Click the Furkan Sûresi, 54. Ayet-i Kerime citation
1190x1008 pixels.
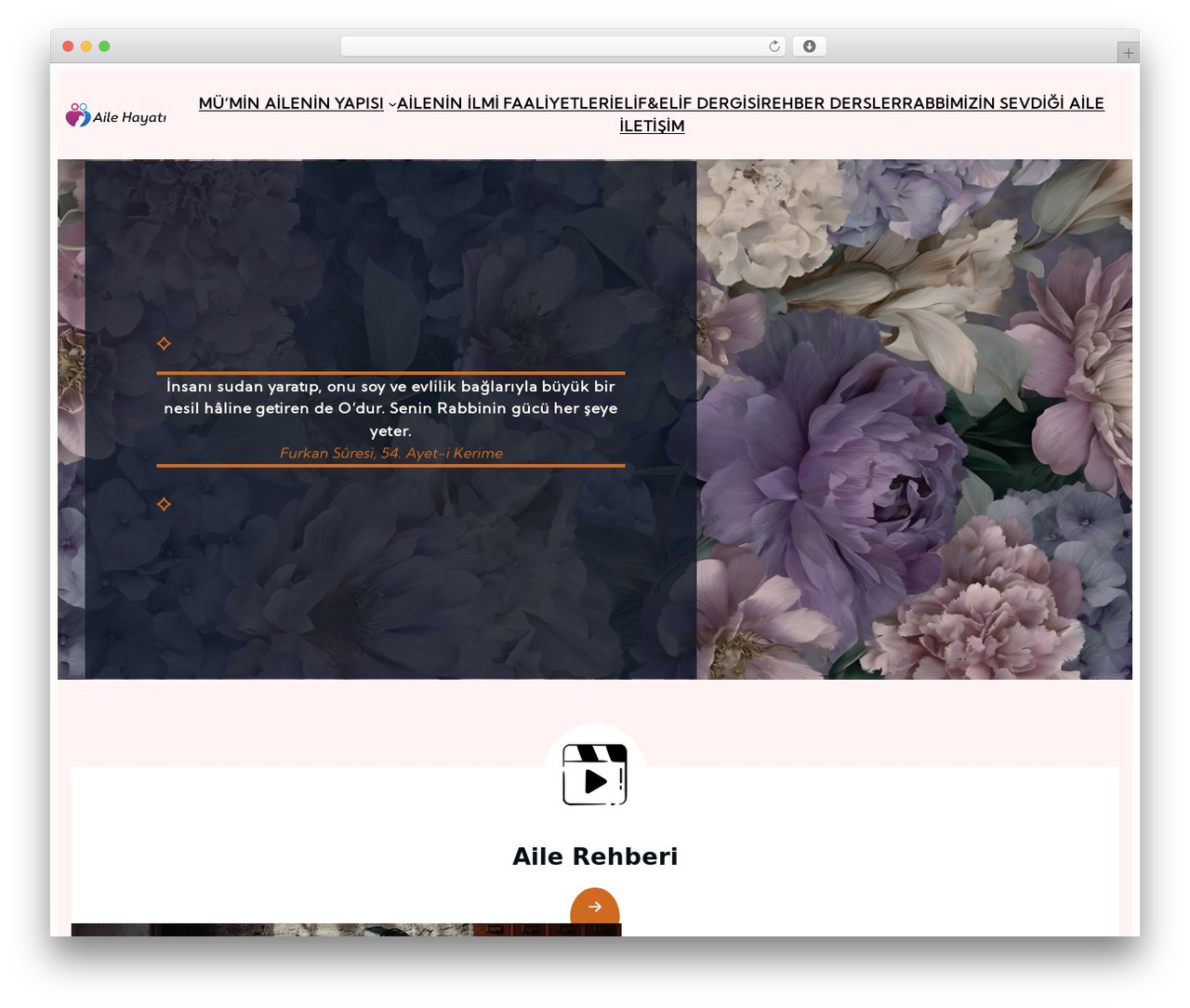tap(391, 453)
